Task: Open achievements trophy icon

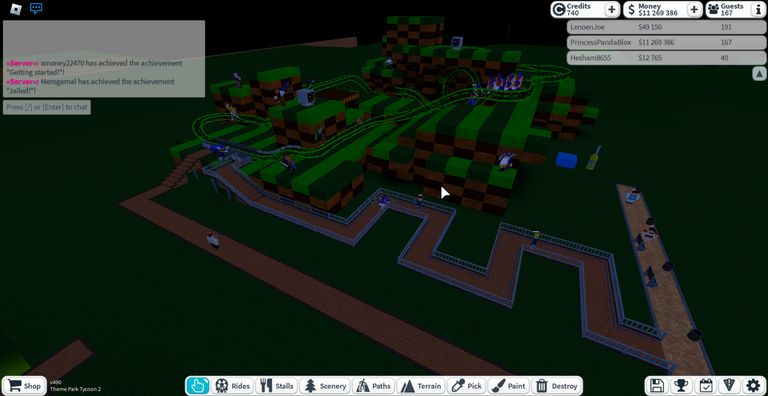Action: point(681,385)
